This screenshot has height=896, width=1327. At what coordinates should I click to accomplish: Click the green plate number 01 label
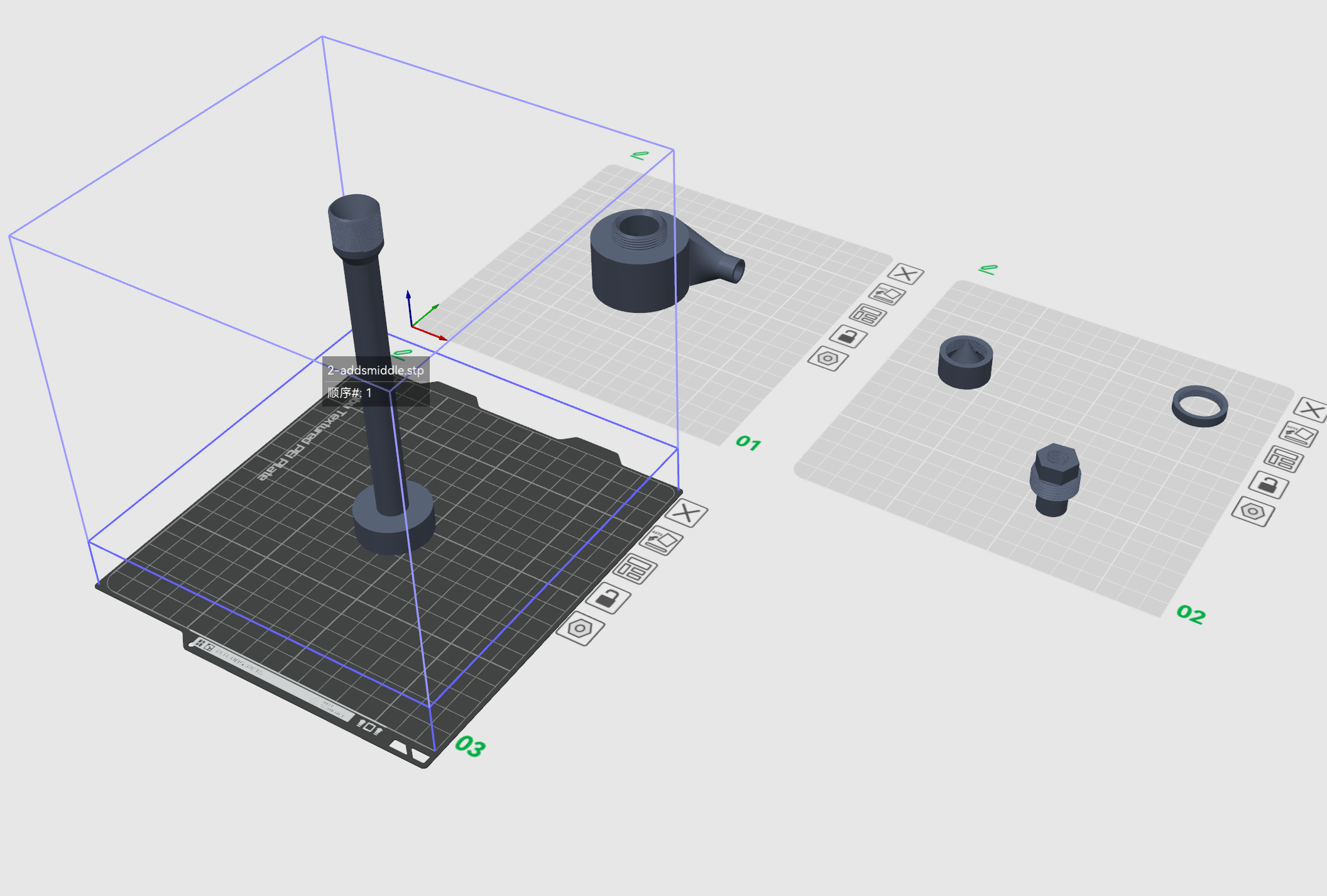pyautogui.click(x=748, y=443)
